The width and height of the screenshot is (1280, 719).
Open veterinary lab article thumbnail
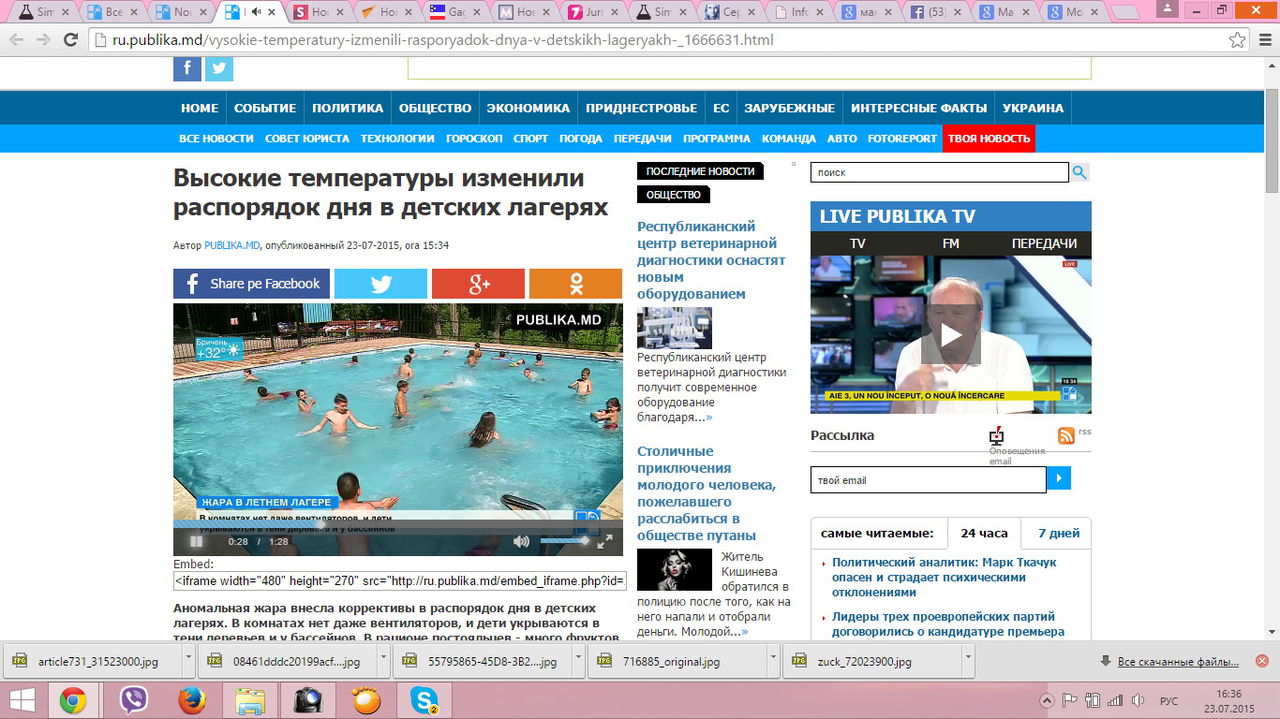pos(674,327)
